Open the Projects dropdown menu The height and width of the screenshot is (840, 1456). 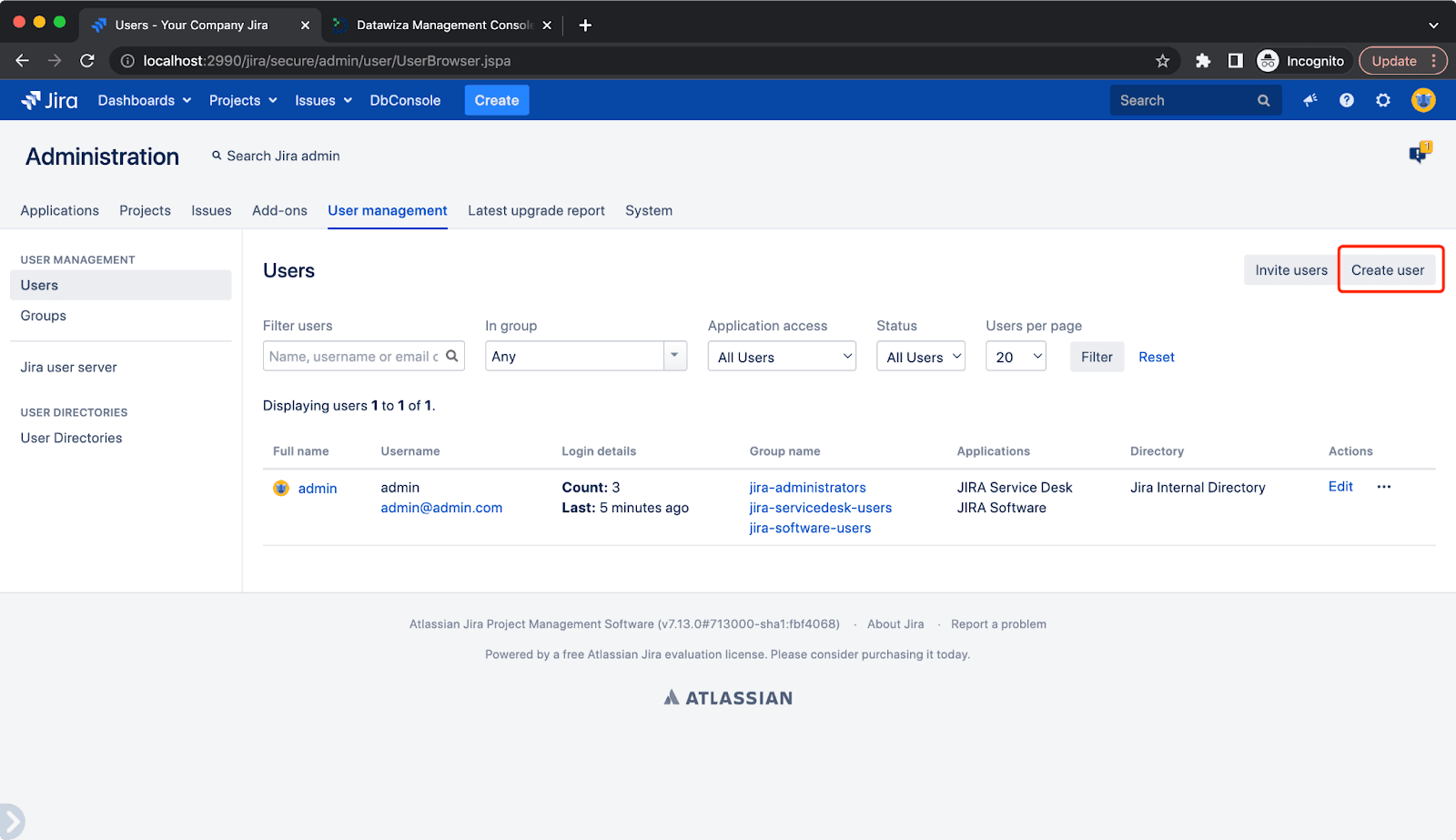[x=243, y=100]
